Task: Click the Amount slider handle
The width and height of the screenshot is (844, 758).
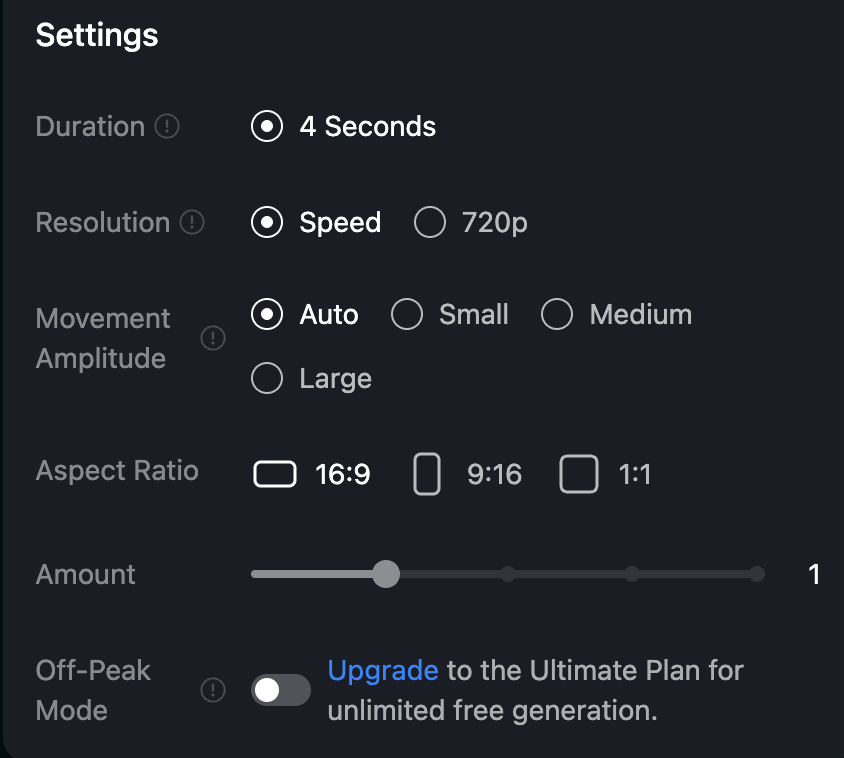Action: point(385,574)
